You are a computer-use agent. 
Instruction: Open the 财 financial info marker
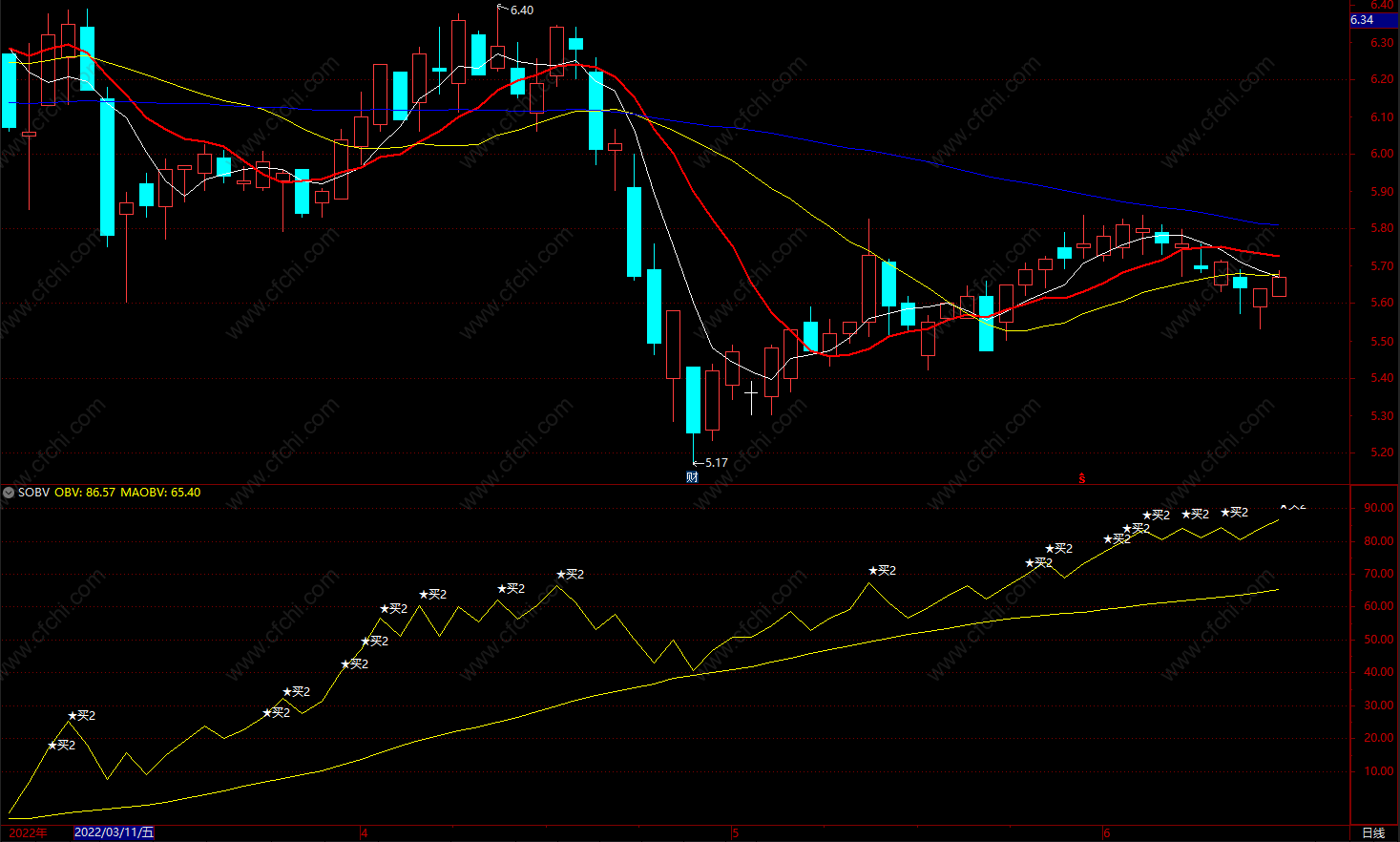[x=693, y=477]
